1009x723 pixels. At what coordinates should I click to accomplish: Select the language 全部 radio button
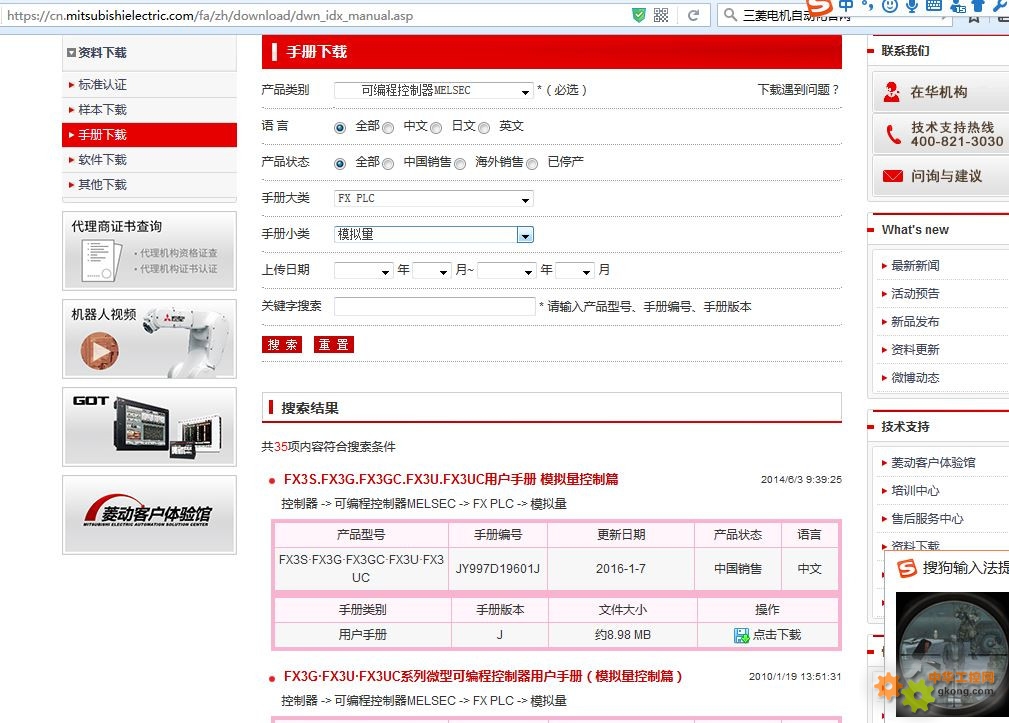click(340, 128)
